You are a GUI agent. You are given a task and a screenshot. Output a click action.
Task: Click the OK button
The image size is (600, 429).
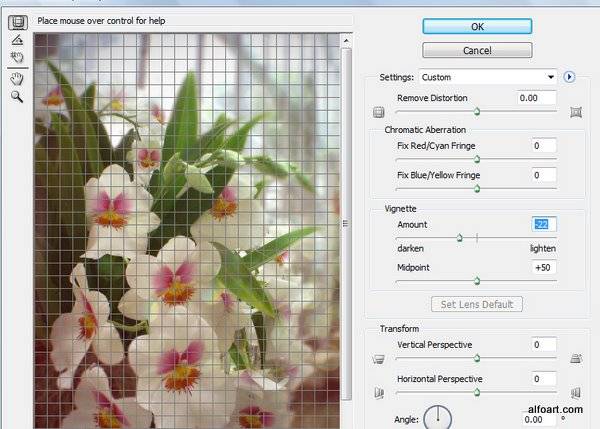coord(477,26)
